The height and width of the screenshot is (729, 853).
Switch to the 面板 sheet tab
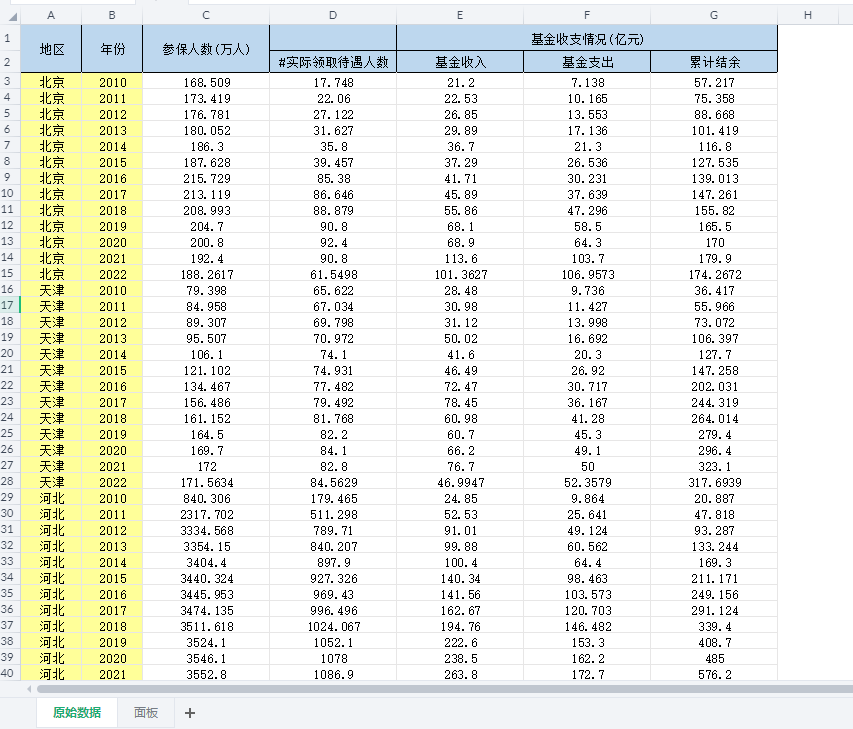pos(146,713)
